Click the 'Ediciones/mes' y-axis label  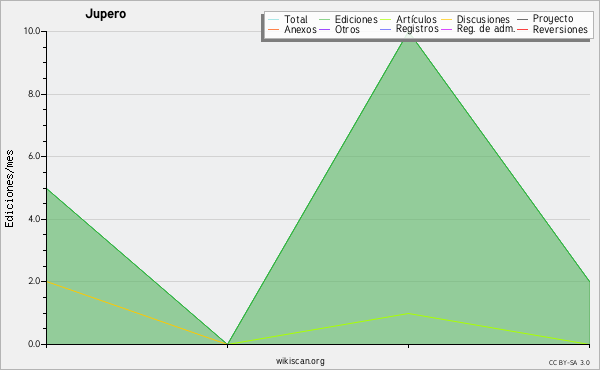click(x=9, y=189)
